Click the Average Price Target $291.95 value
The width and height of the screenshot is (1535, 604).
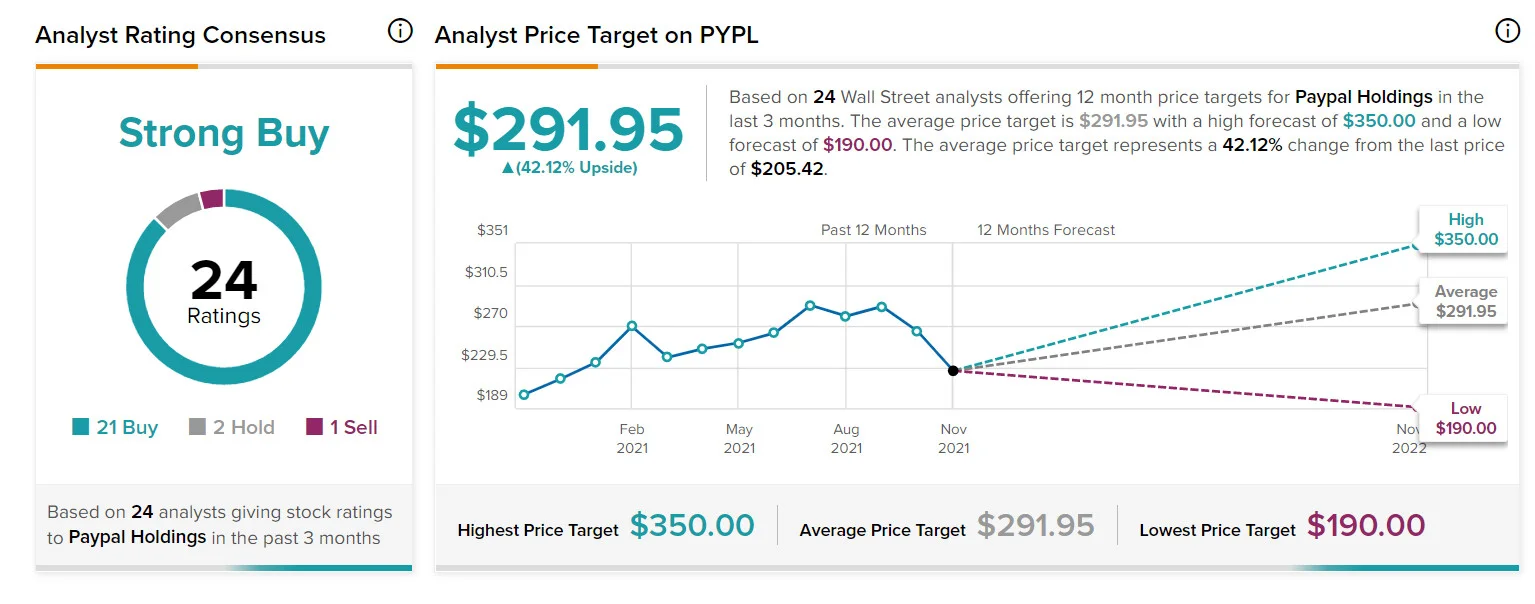[1036, 525]
